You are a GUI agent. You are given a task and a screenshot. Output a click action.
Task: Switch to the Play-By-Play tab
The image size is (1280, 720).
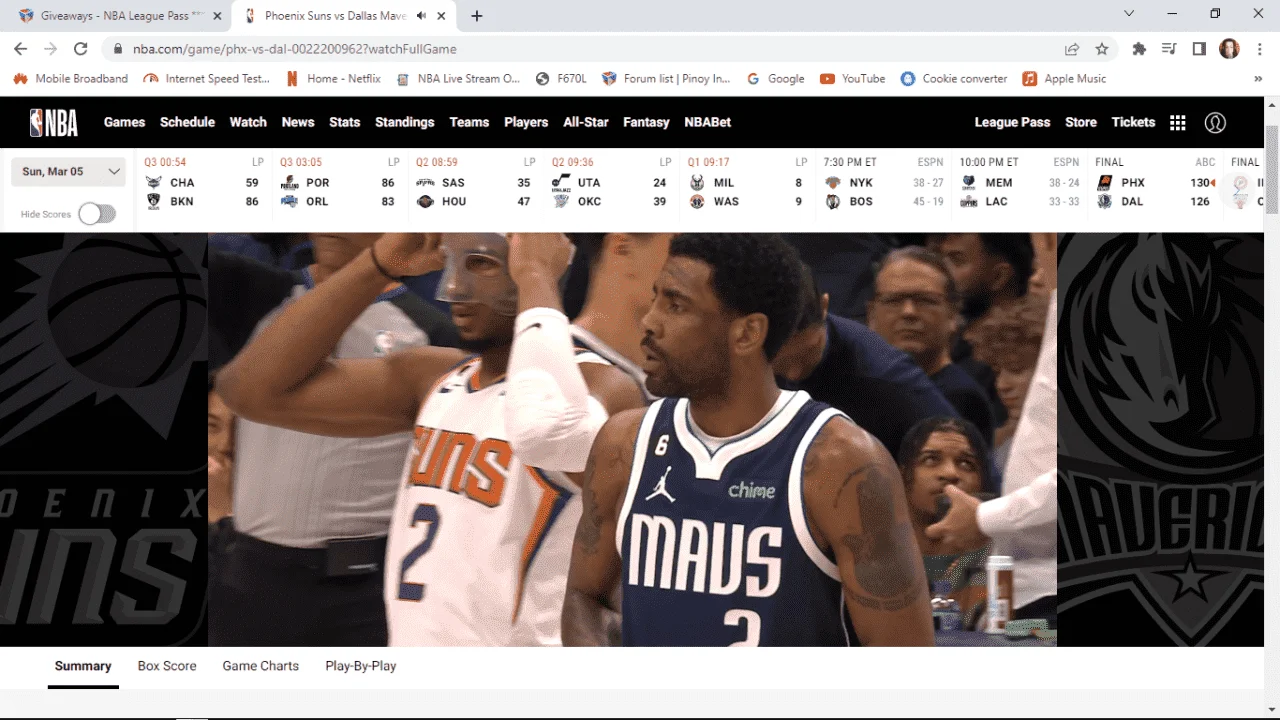(x=361, y=666)
